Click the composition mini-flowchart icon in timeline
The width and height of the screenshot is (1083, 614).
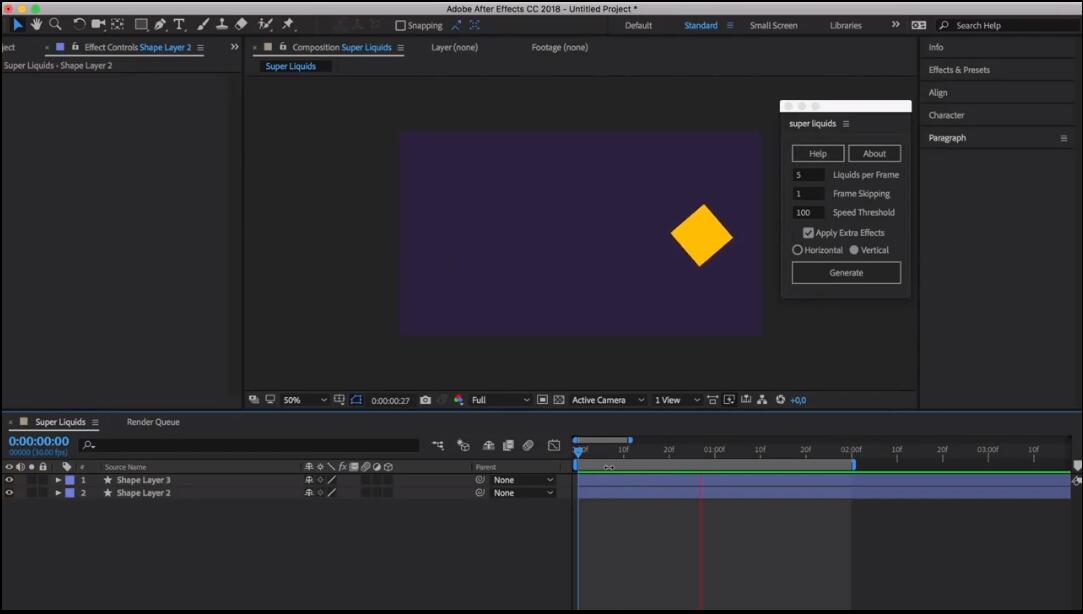(438, 445)
